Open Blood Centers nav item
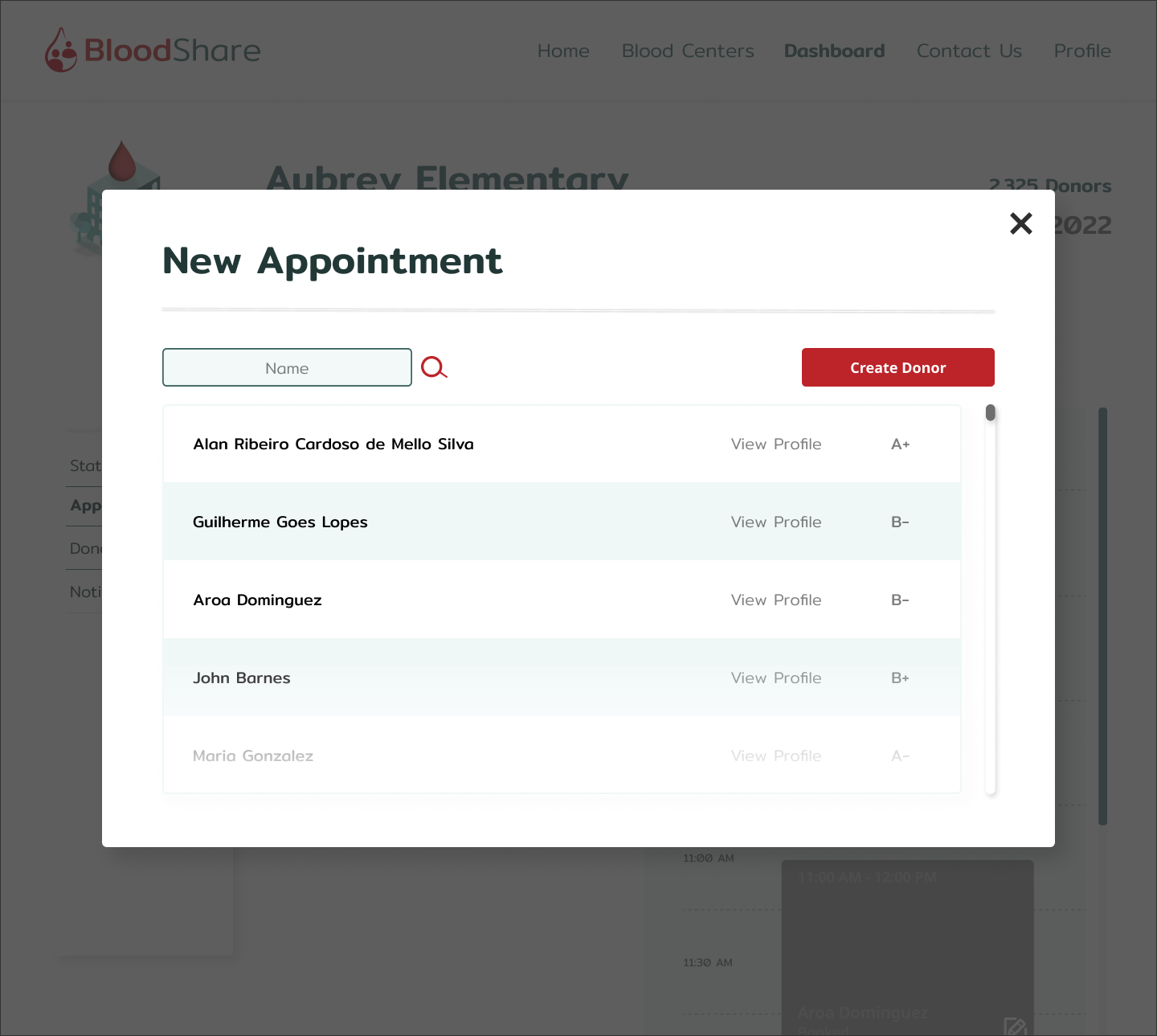1157x1036 pixels. (688, 51)
